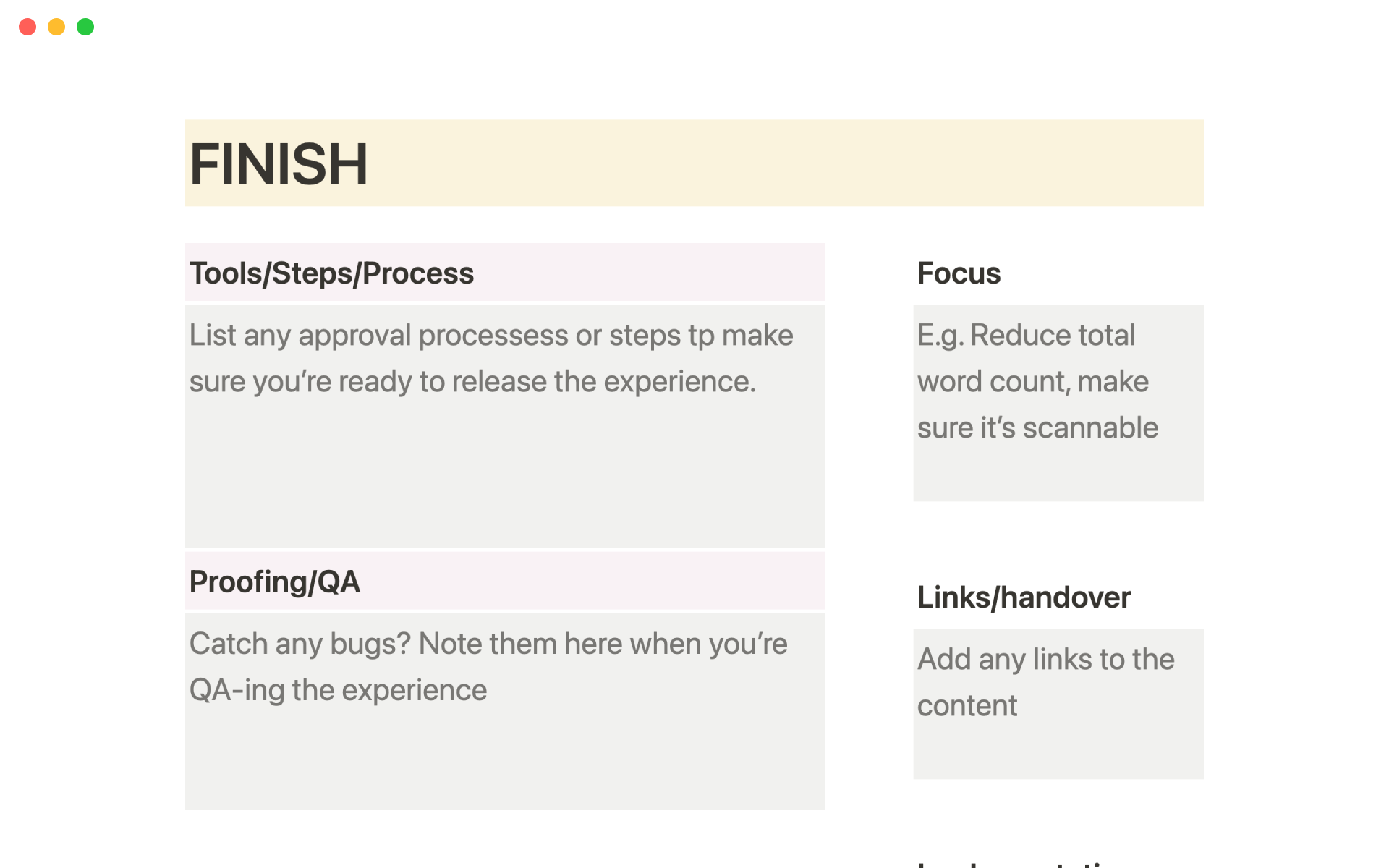Viewport: 1389px width, 868px height.
Task: Click the "QA-ing the experience" line
Action: coord(338,691)
